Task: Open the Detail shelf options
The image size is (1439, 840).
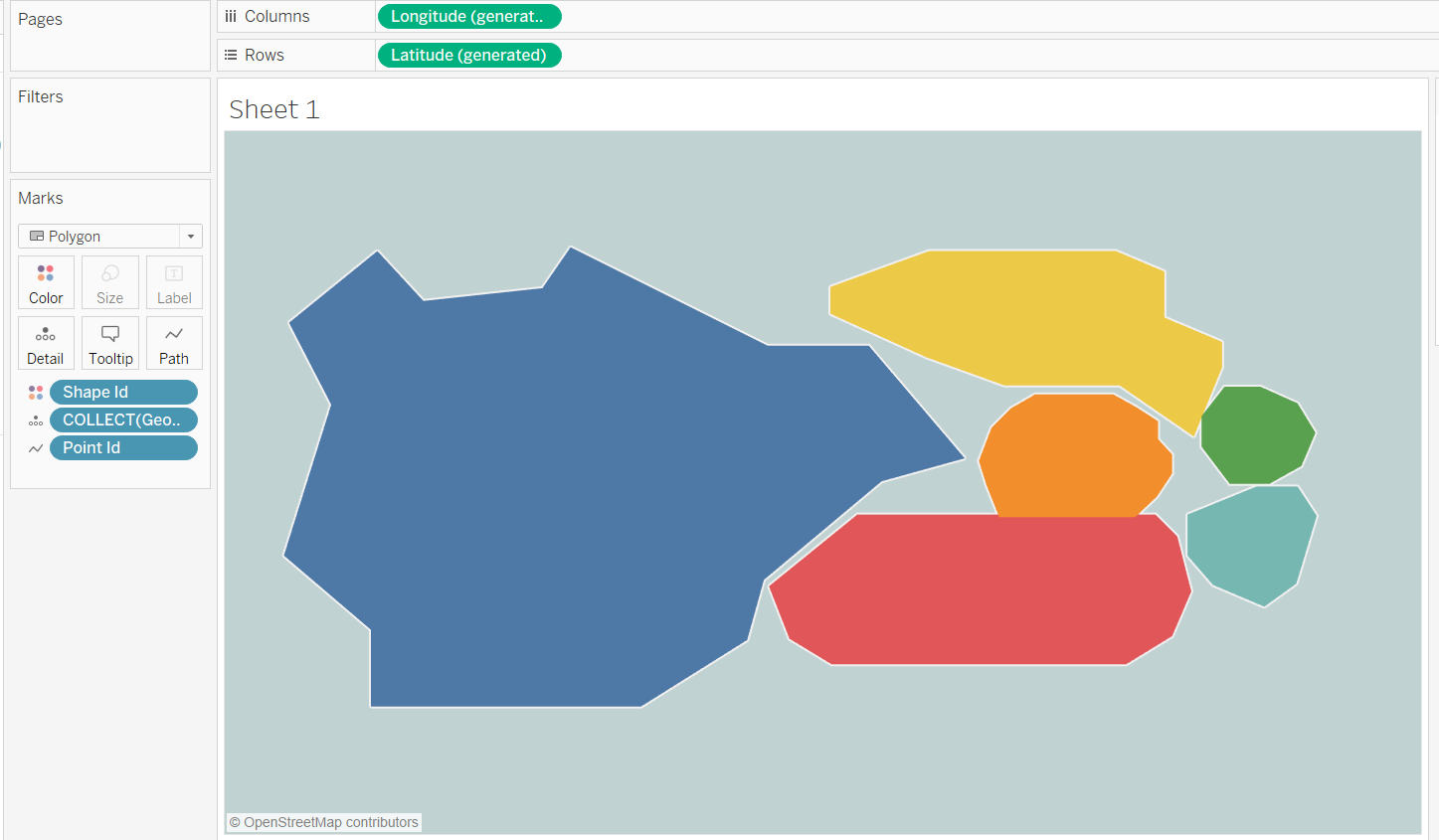Action: [x=46, y=343]
